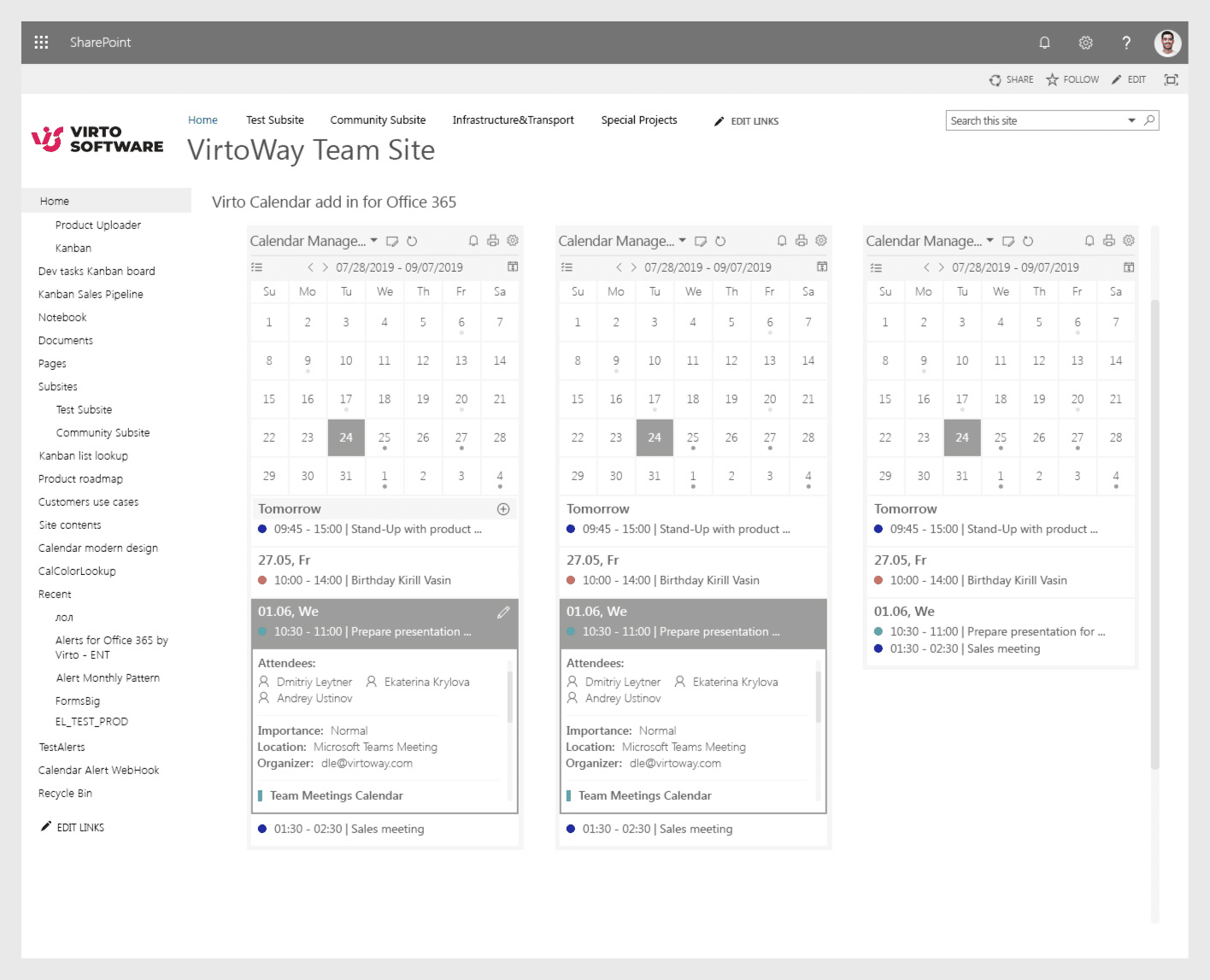The height and width of the screenshot is (980, 1210).
Task: Open the SharePoint app launcher grid
Action: click(41, 42)
